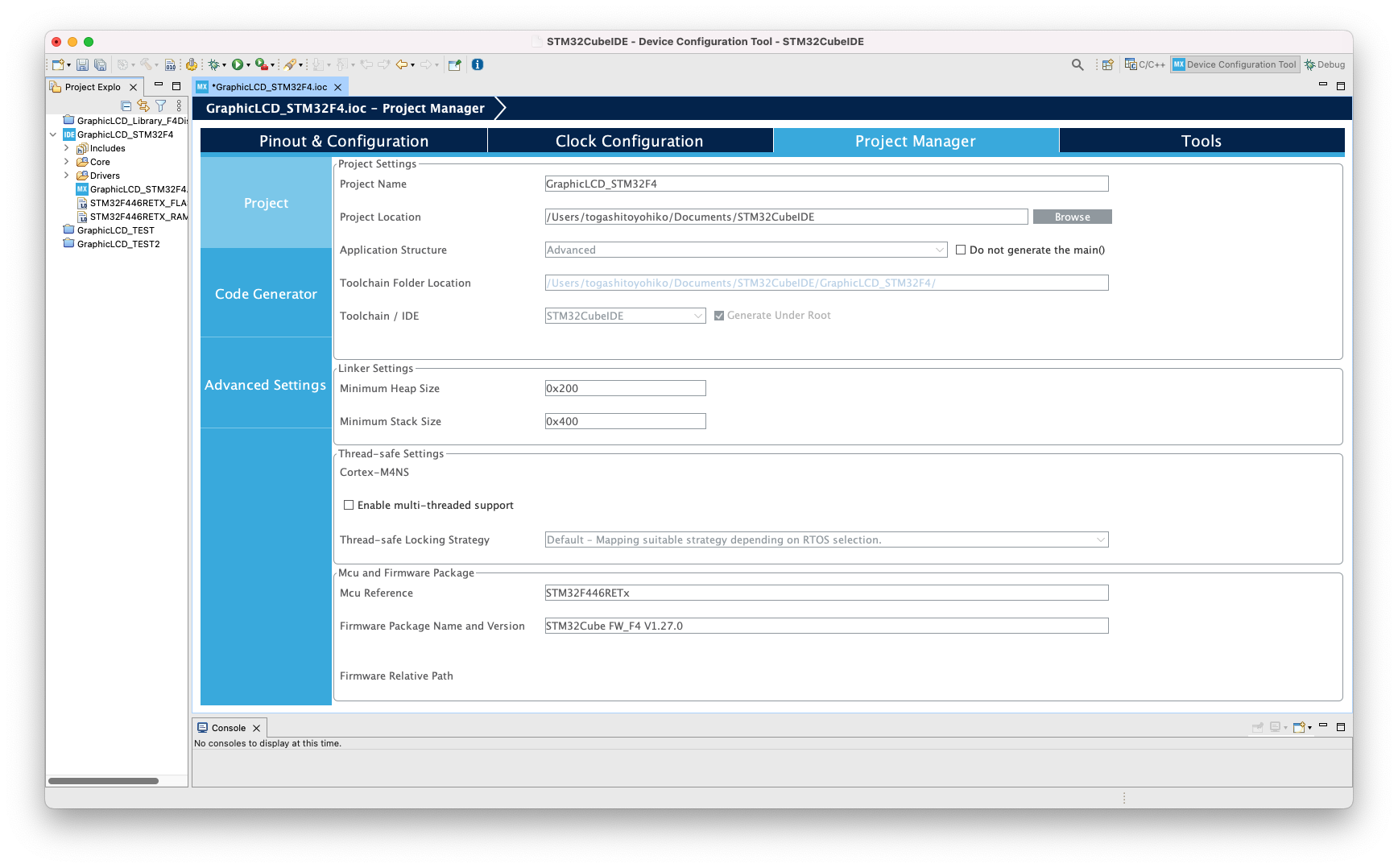The height and width of the screenshot is (868, 1398).
Task: Click the Run green play icon
Action: 238,64
